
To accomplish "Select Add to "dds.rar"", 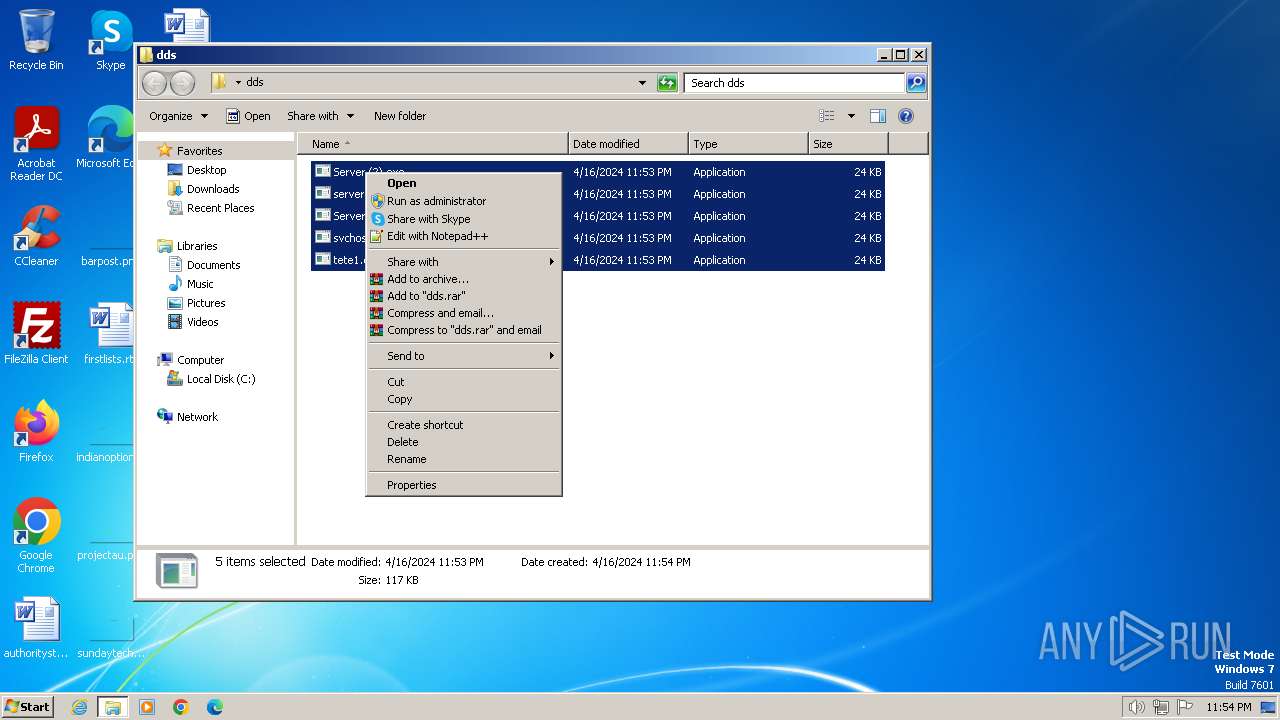I will point(464,296).
